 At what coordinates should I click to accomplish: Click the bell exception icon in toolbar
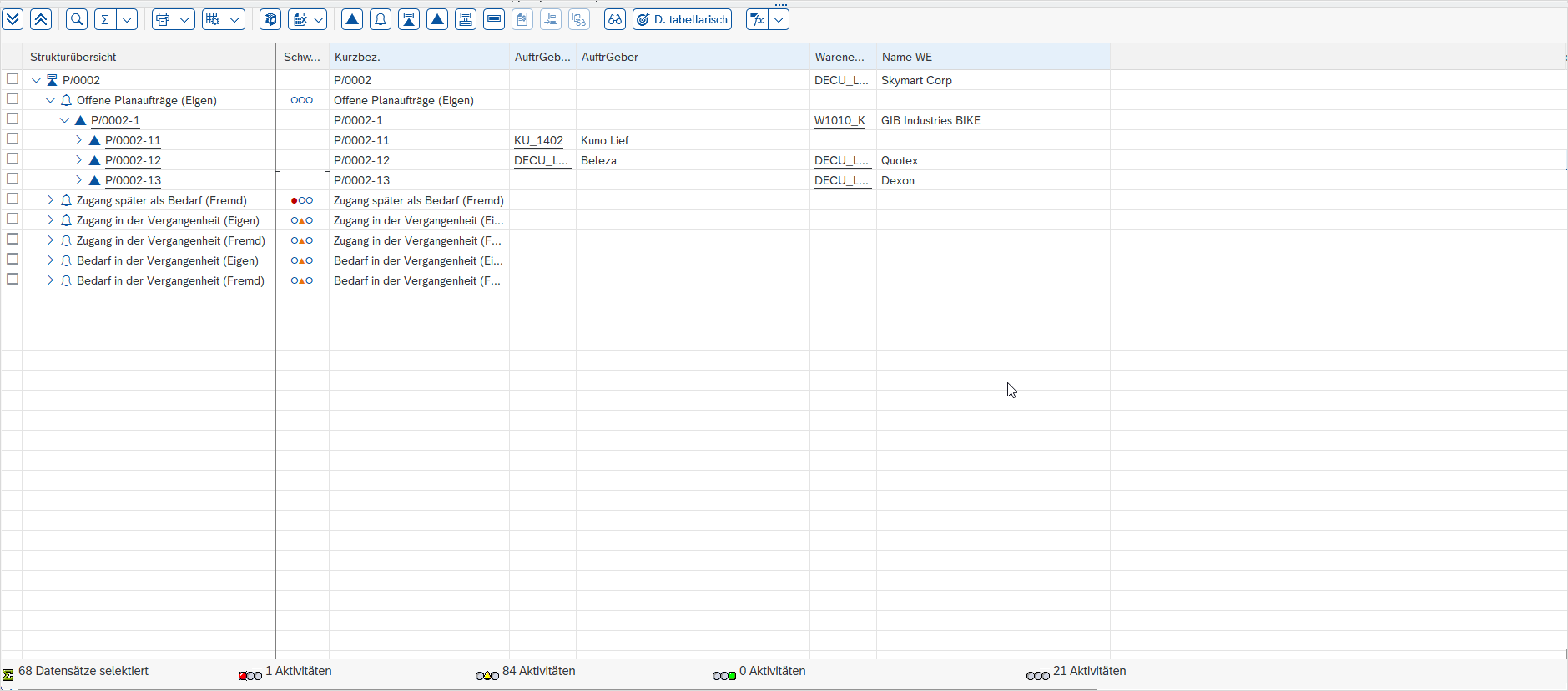click(x=381, y=19)
